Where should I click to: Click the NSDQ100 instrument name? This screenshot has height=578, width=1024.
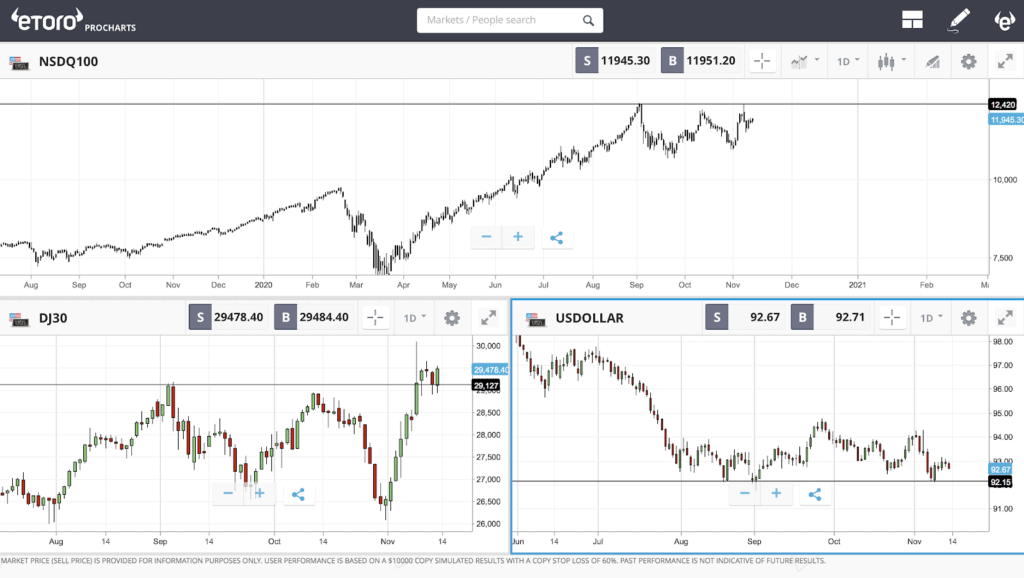point(69,61)
